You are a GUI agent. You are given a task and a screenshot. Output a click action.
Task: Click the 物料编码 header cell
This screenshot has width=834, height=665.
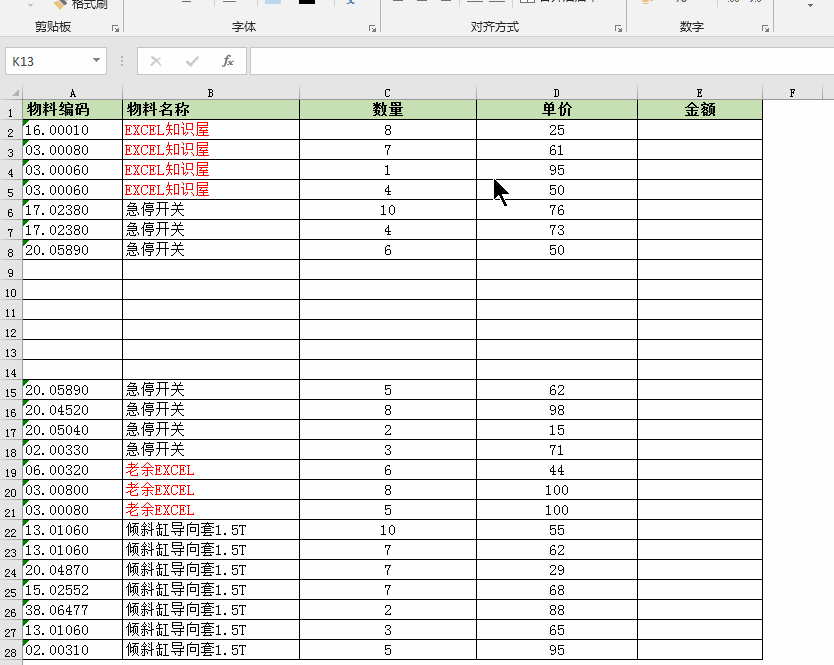pos(72,110)
